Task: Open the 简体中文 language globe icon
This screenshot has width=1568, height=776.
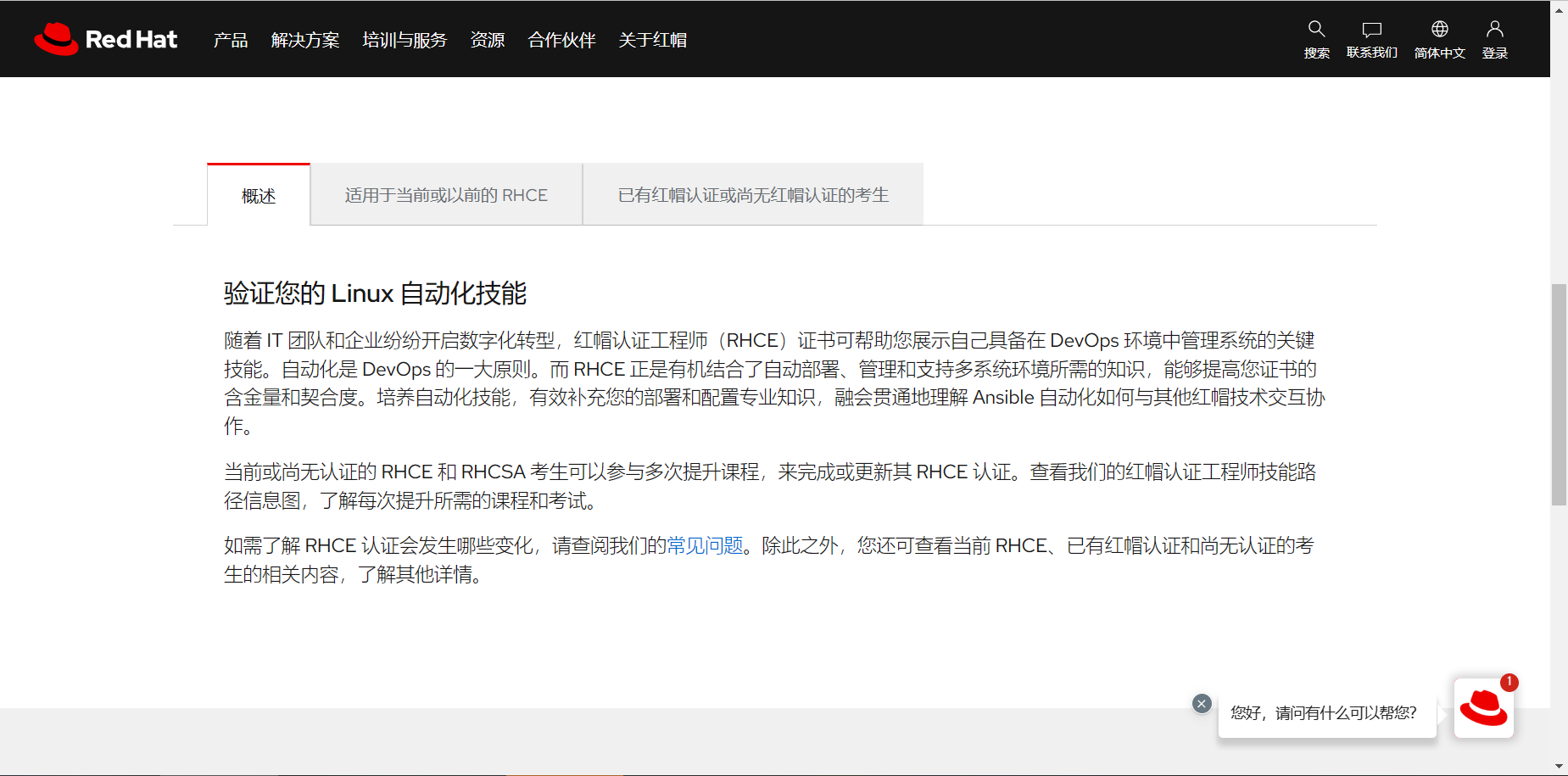Action: tap(1439, 30)
